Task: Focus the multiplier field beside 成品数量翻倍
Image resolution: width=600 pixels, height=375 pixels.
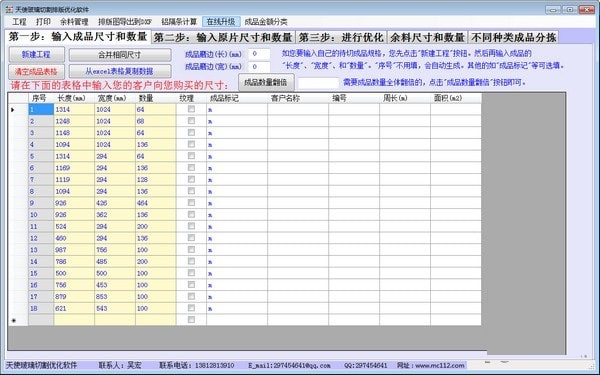Action: [318, 83]
